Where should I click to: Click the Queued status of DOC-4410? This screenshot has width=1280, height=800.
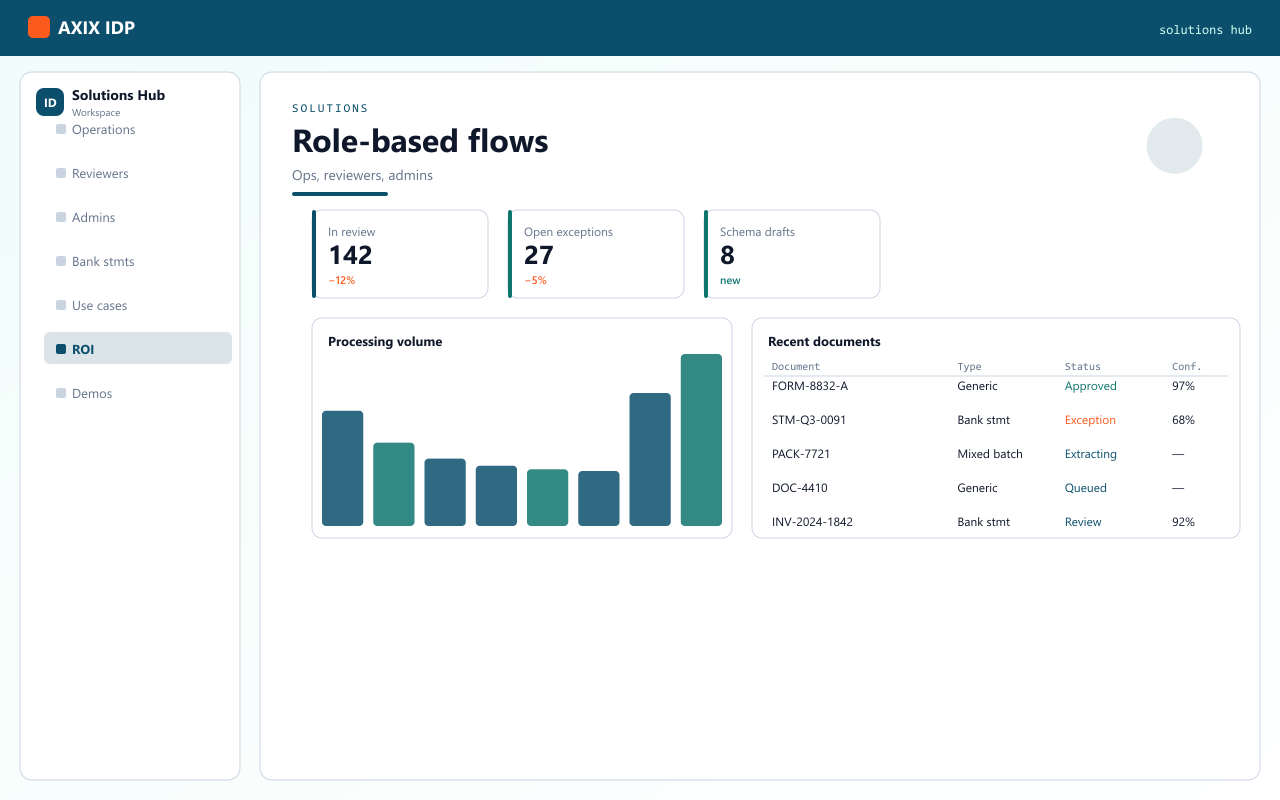tap(1086, 488)
